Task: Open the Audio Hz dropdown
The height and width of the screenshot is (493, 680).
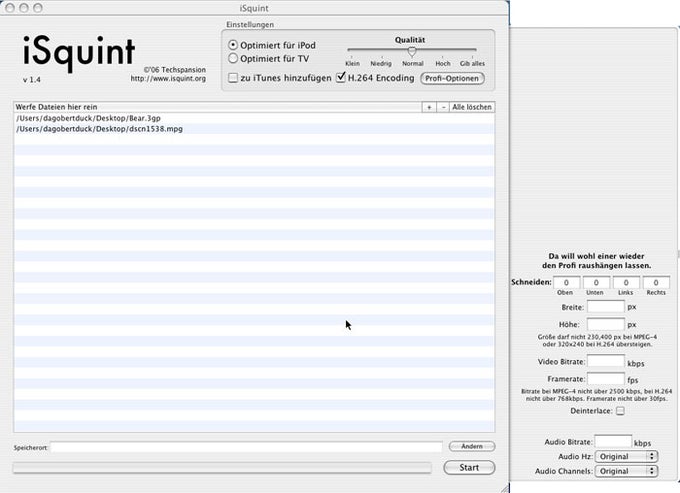Action: [x=626, y=457]
